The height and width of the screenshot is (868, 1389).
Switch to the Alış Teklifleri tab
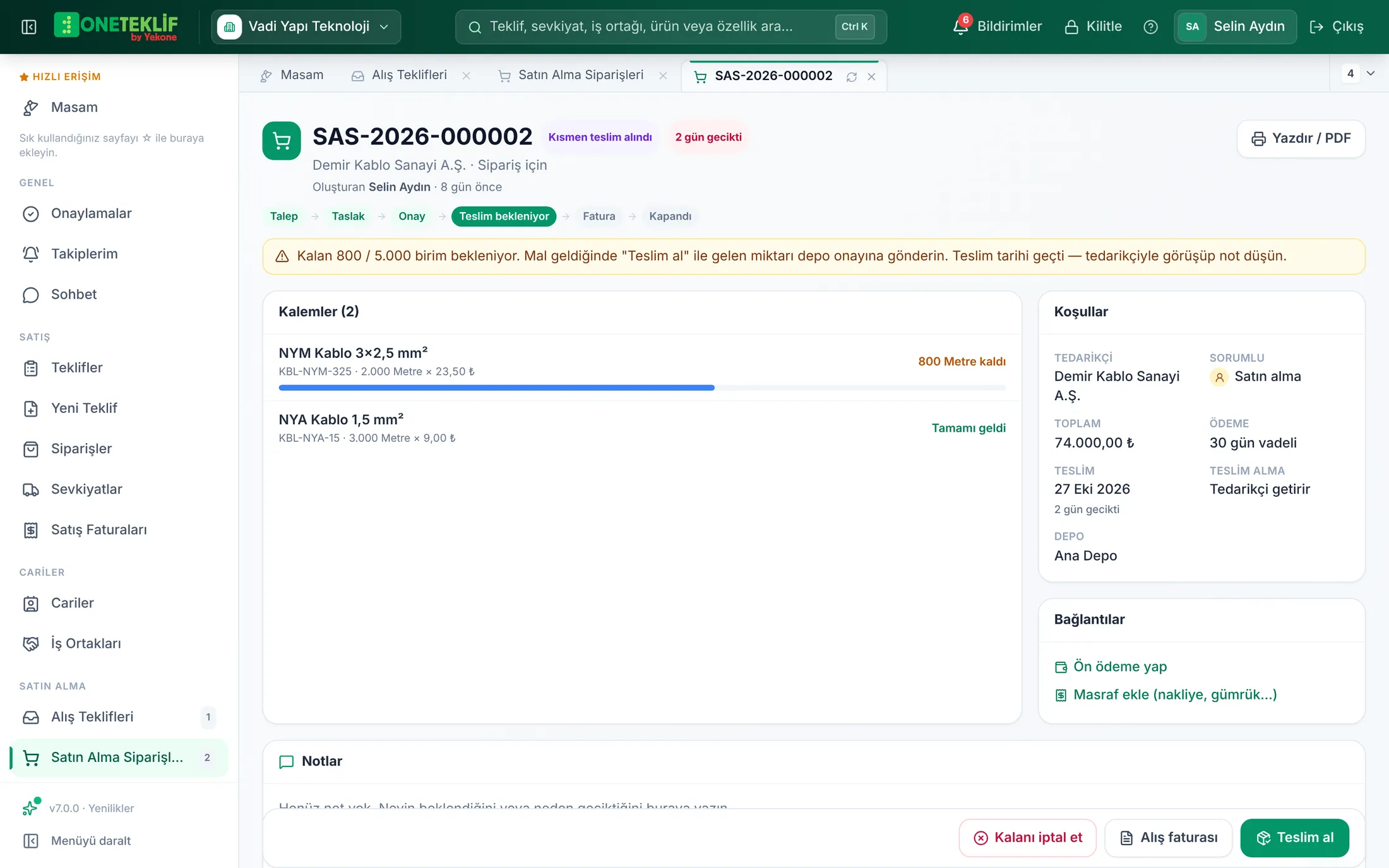401,75
